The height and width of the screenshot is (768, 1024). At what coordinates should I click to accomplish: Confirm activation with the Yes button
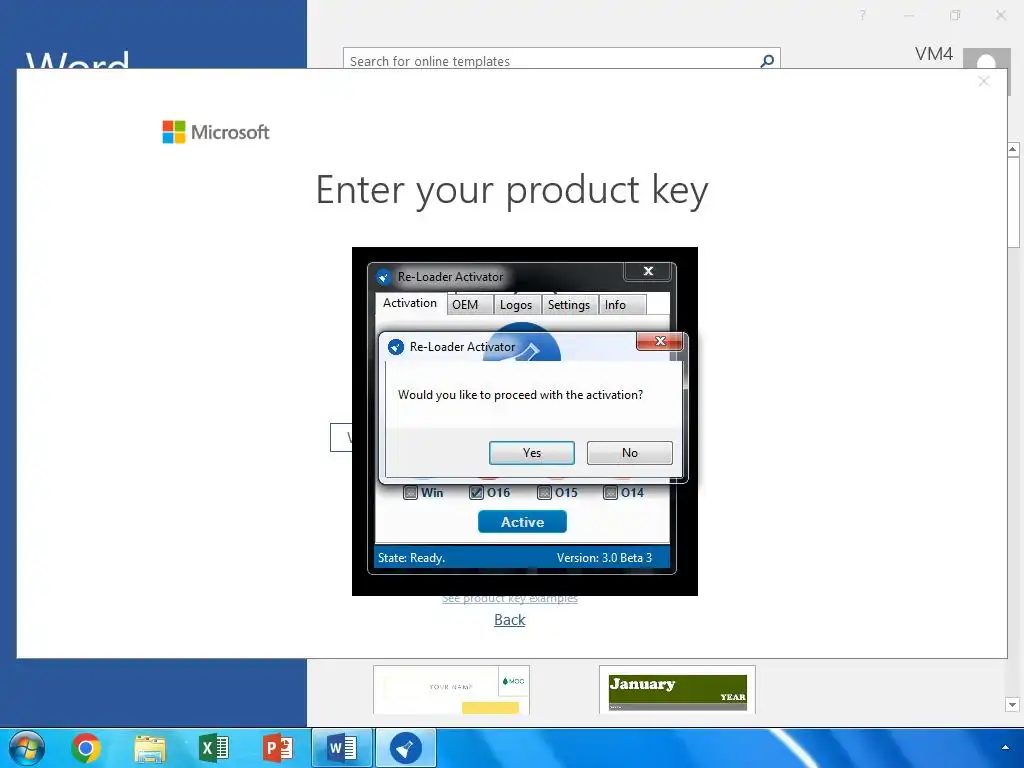pyautogui.click(x=532, y=453)
